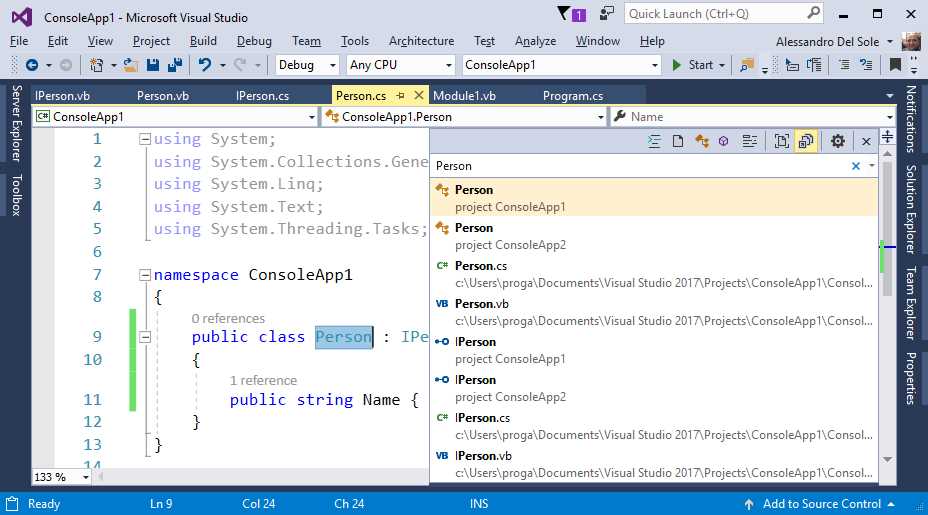Collapse the using directives region
Viewport: 928px width, 515px height.
click(x=144, y=139)
